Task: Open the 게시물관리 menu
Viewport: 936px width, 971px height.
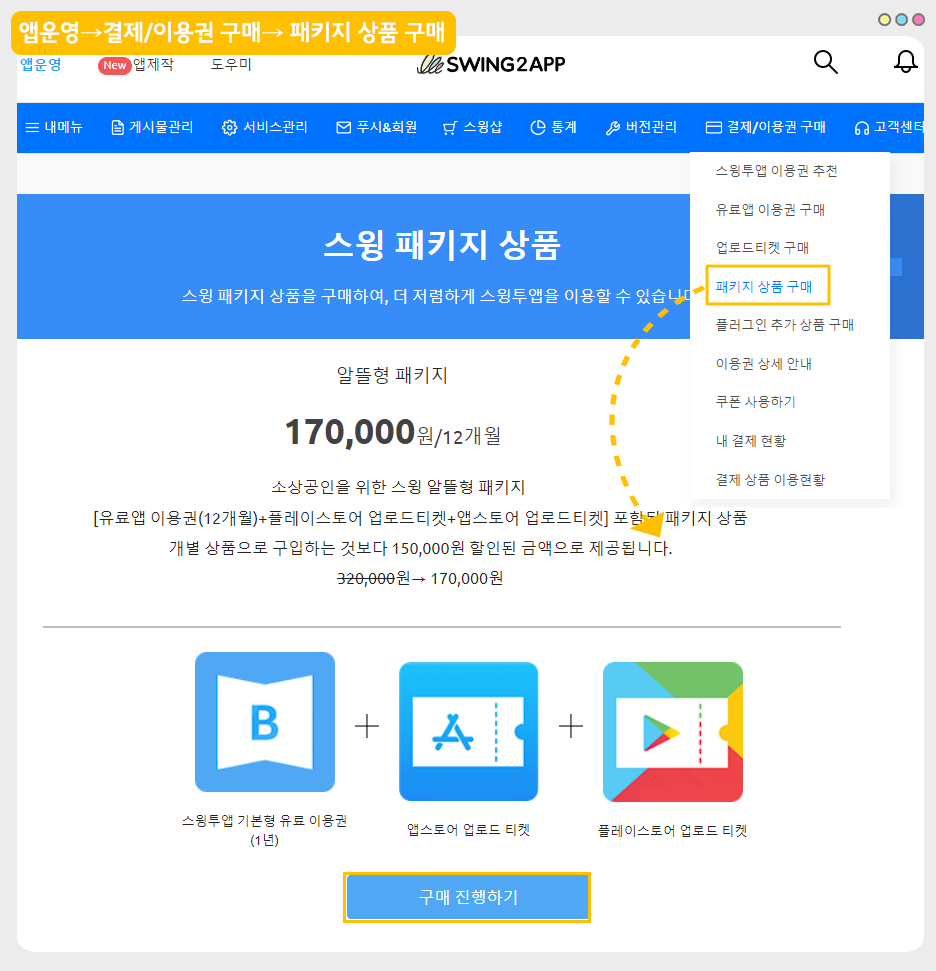Action: (152, 128)
